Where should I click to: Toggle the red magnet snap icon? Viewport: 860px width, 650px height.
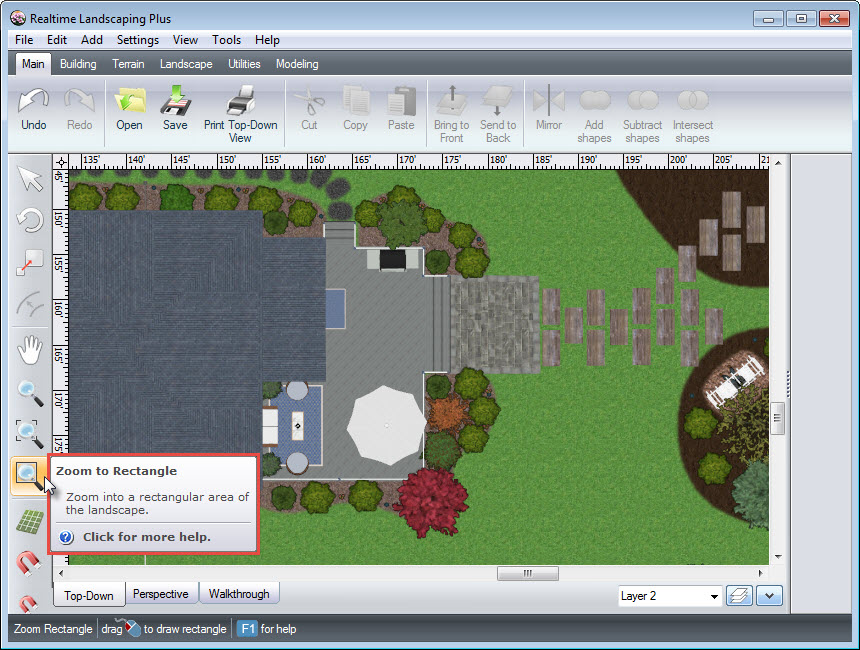coord(29,563)
